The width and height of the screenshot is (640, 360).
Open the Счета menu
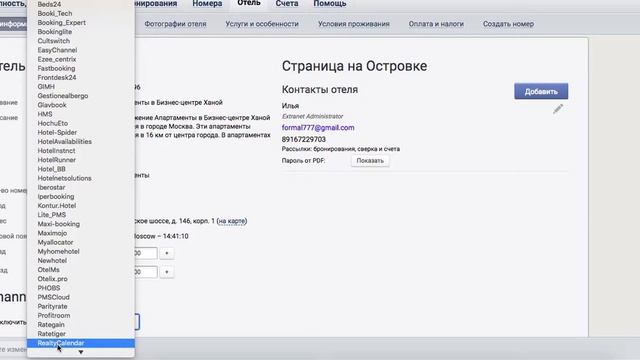point(287,4)
